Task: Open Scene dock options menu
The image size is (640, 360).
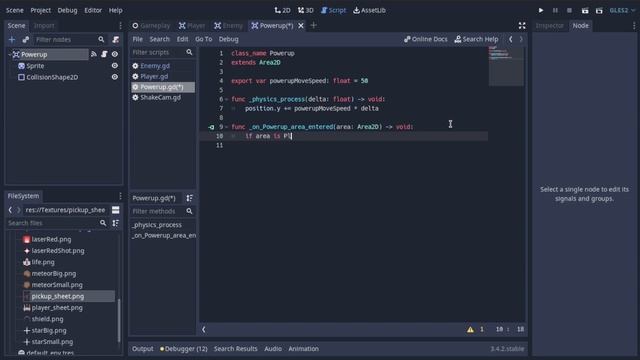Action: tap(120, 26)
